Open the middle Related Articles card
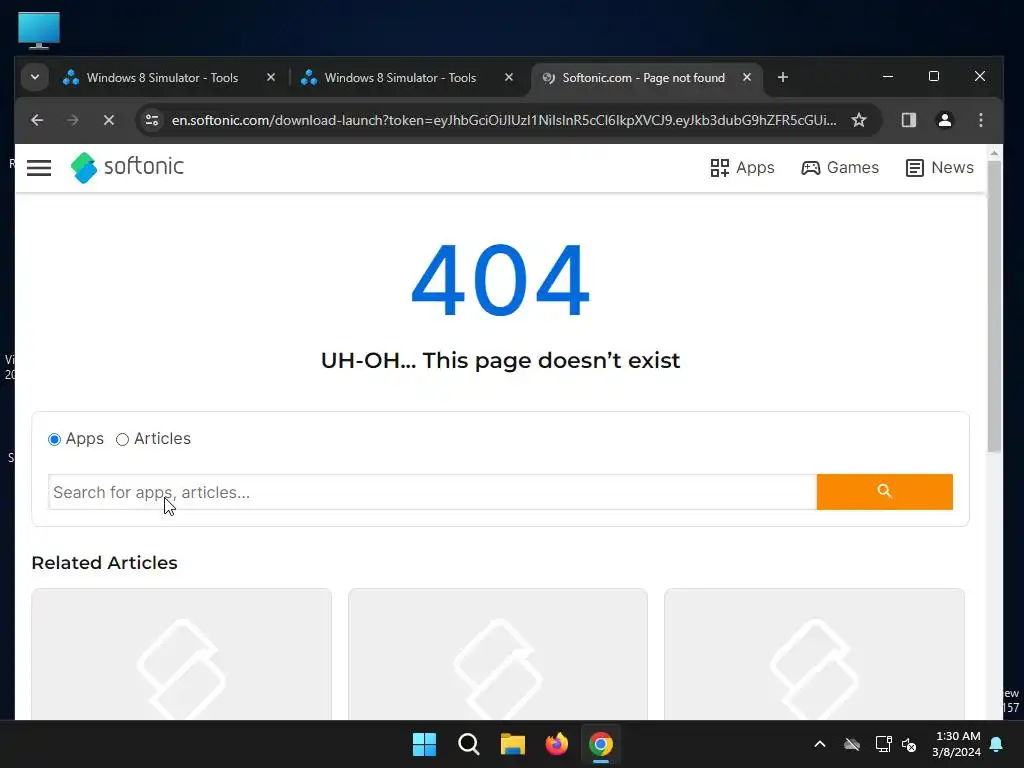The height and width of the screenshot is (768, 1024). click(x=498, y=654)
